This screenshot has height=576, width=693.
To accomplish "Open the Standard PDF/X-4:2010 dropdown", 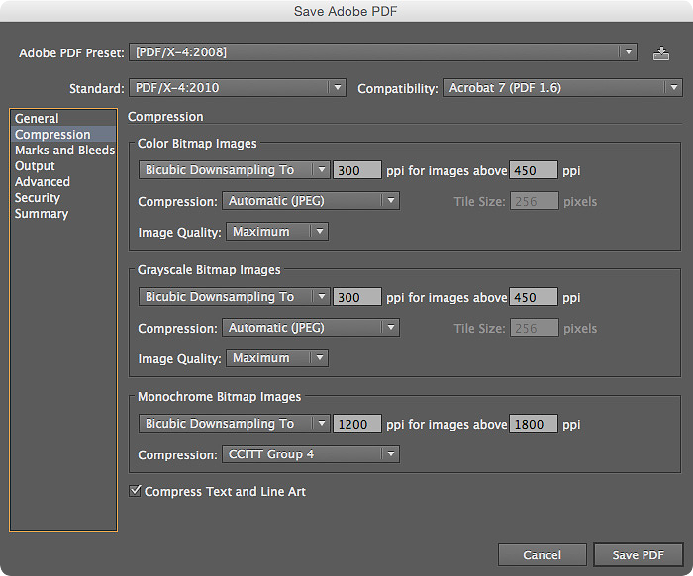I will 238,88.
